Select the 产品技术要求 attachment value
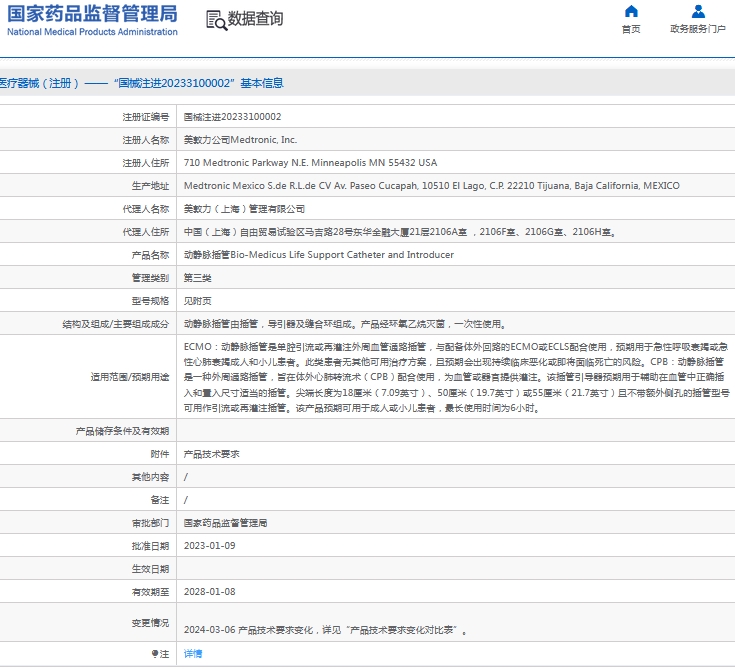The height and width of the screenshot is (669, 735). [211, 454]
